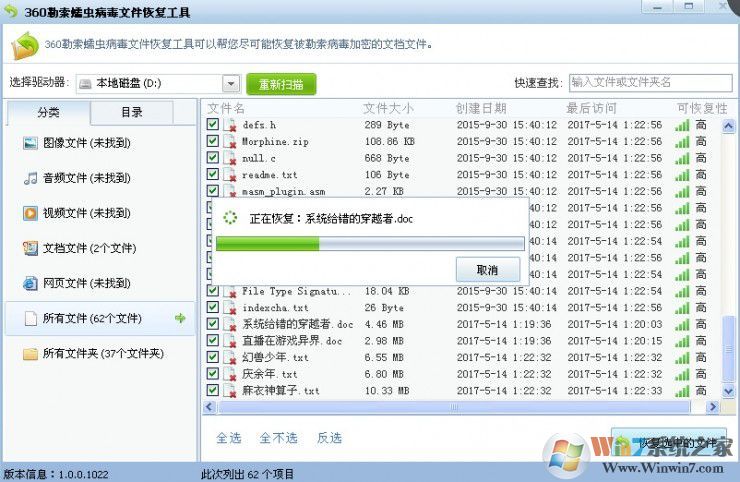Uncheck the null.c checkbox
This screenshot has height=482, width=740.
(x=213, y=157)
